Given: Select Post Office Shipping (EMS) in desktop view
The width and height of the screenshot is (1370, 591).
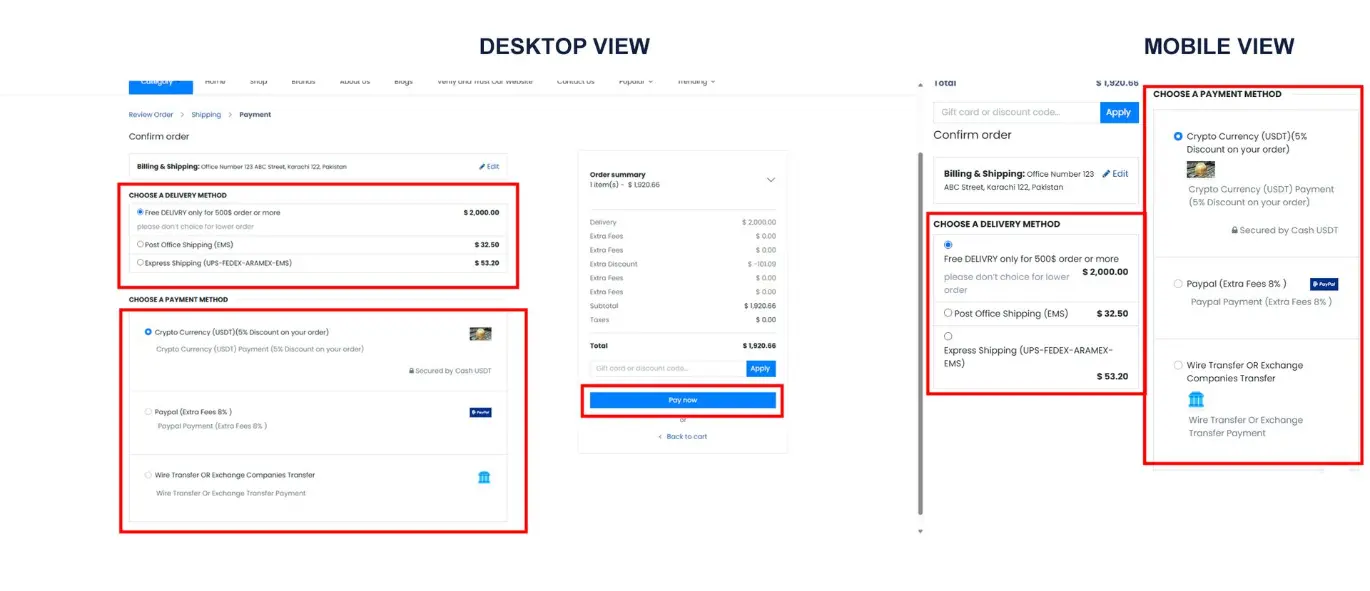Looking at the screenshot, I should [140, 244].
